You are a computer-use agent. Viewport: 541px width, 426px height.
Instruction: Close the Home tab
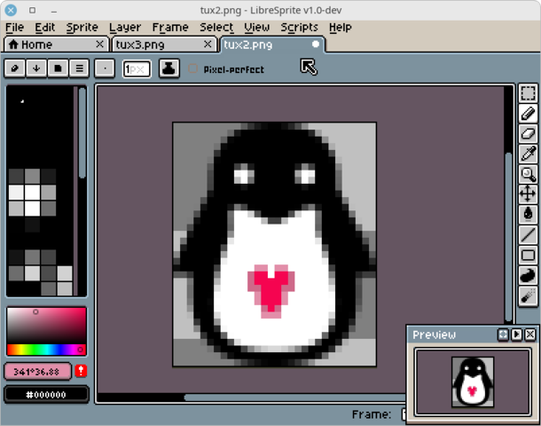click(100, 44)
